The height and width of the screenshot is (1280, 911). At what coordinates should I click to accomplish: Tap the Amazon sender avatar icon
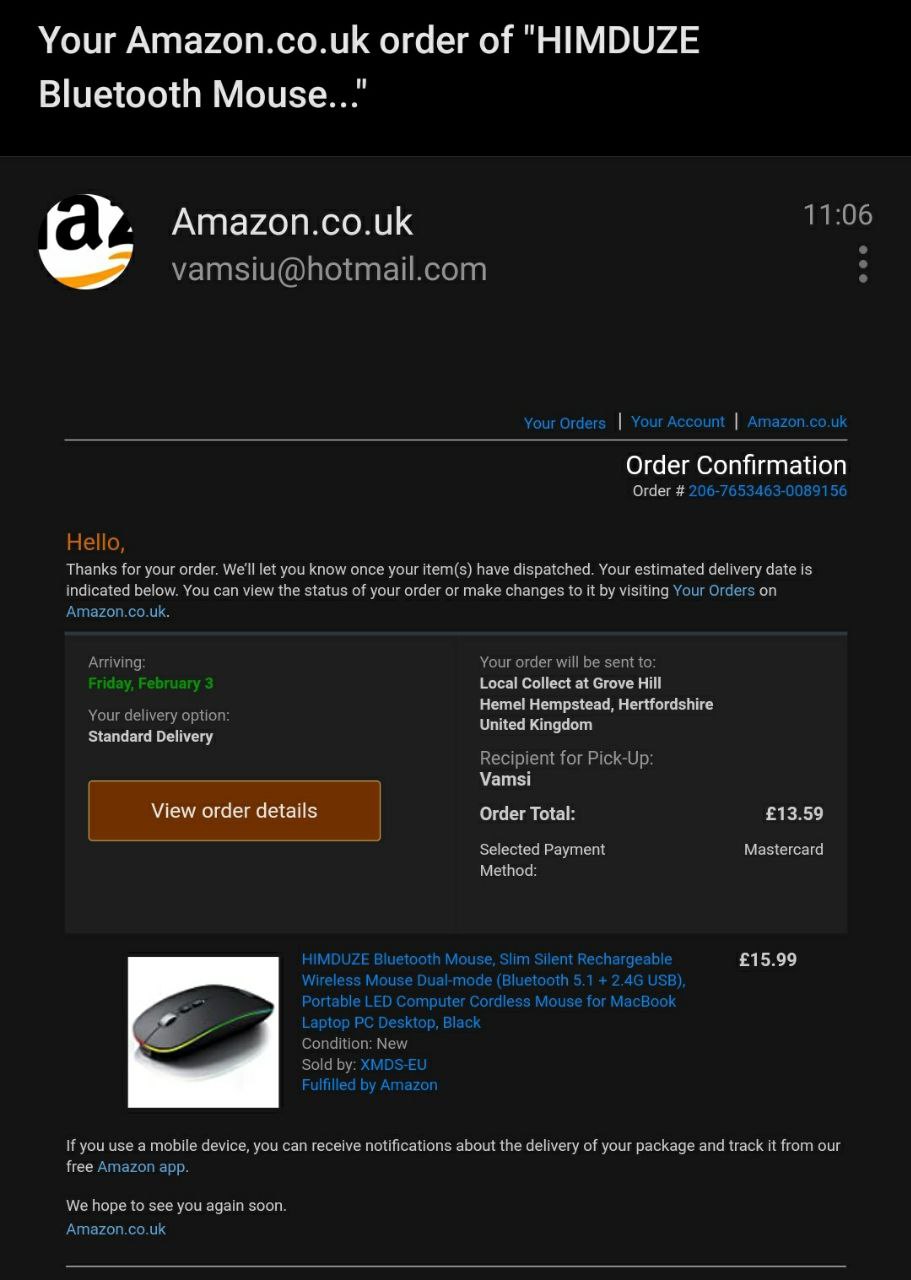pos(86,242)
